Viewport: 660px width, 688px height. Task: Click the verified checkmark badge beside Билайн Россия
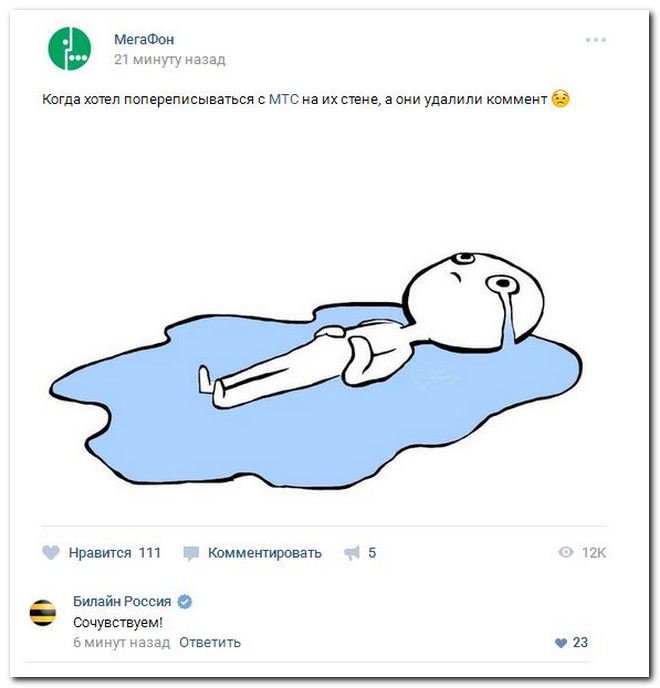click(185, 602)
